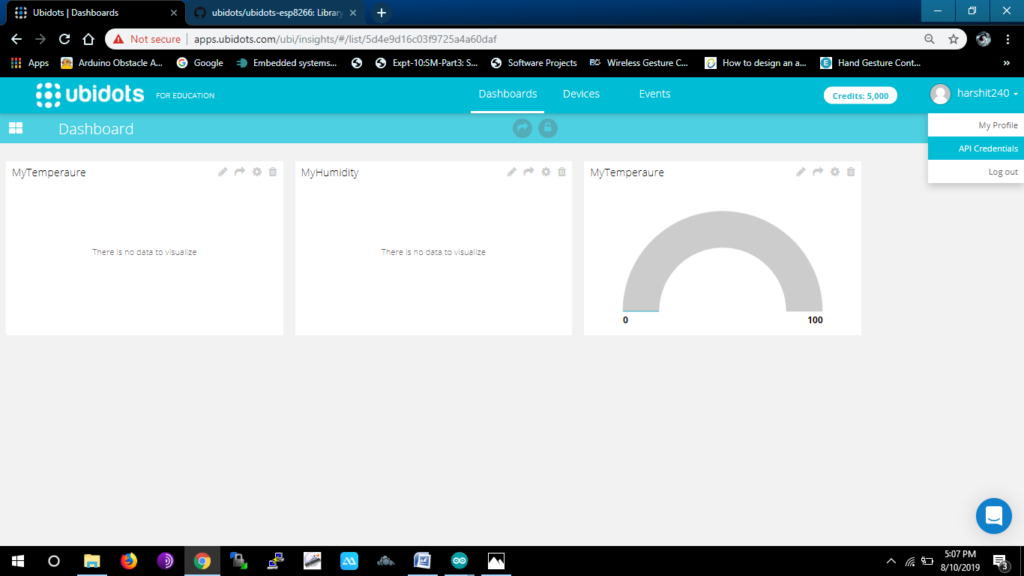The width and height of the screenshot is (1024, 576).
Task: Select My Profile from user menu
Action: tap(976, 125)
